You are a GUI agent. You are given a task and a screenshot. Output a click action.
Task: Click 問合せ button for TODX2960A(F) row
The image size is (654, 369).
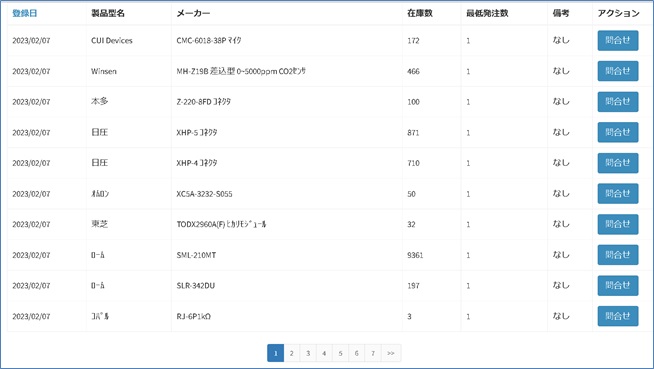point(618,224)
